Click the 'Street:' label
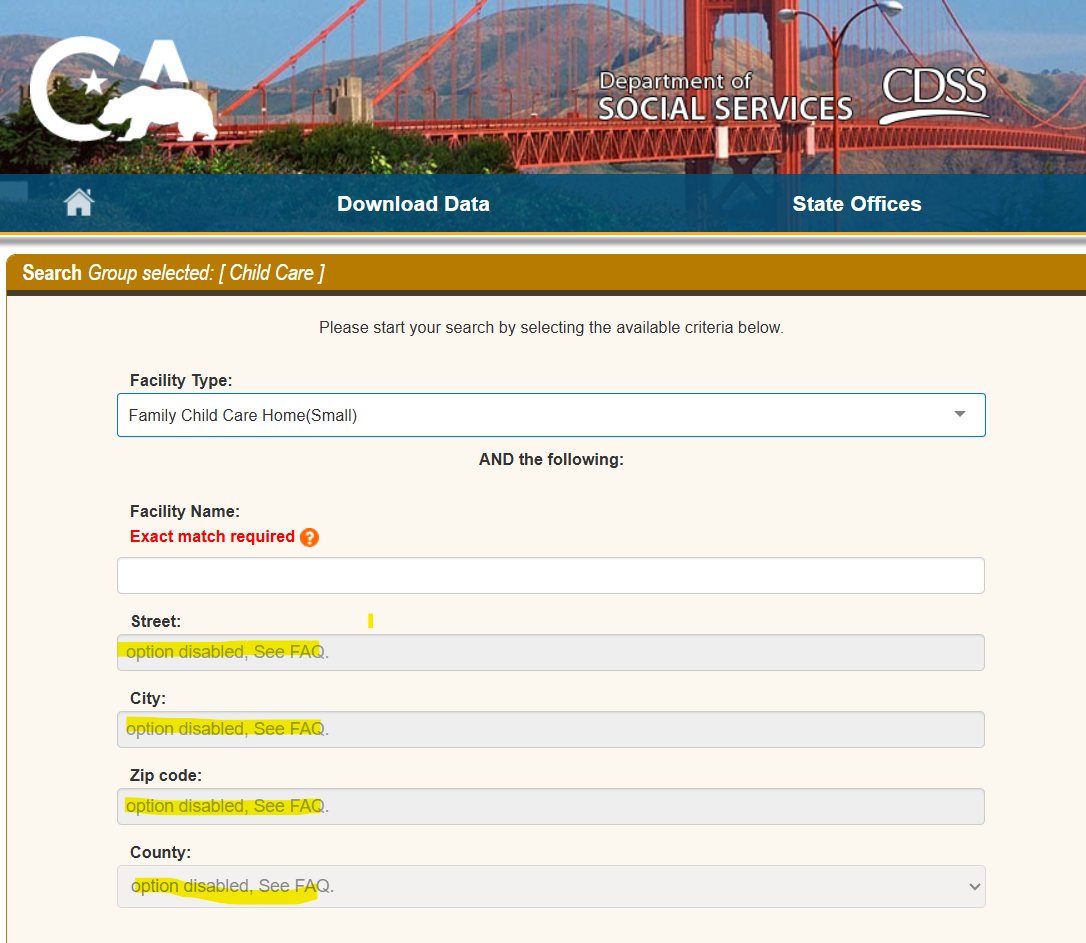Image resolution: width=1086 pixels, height=943 pixels. coord(155,621)
